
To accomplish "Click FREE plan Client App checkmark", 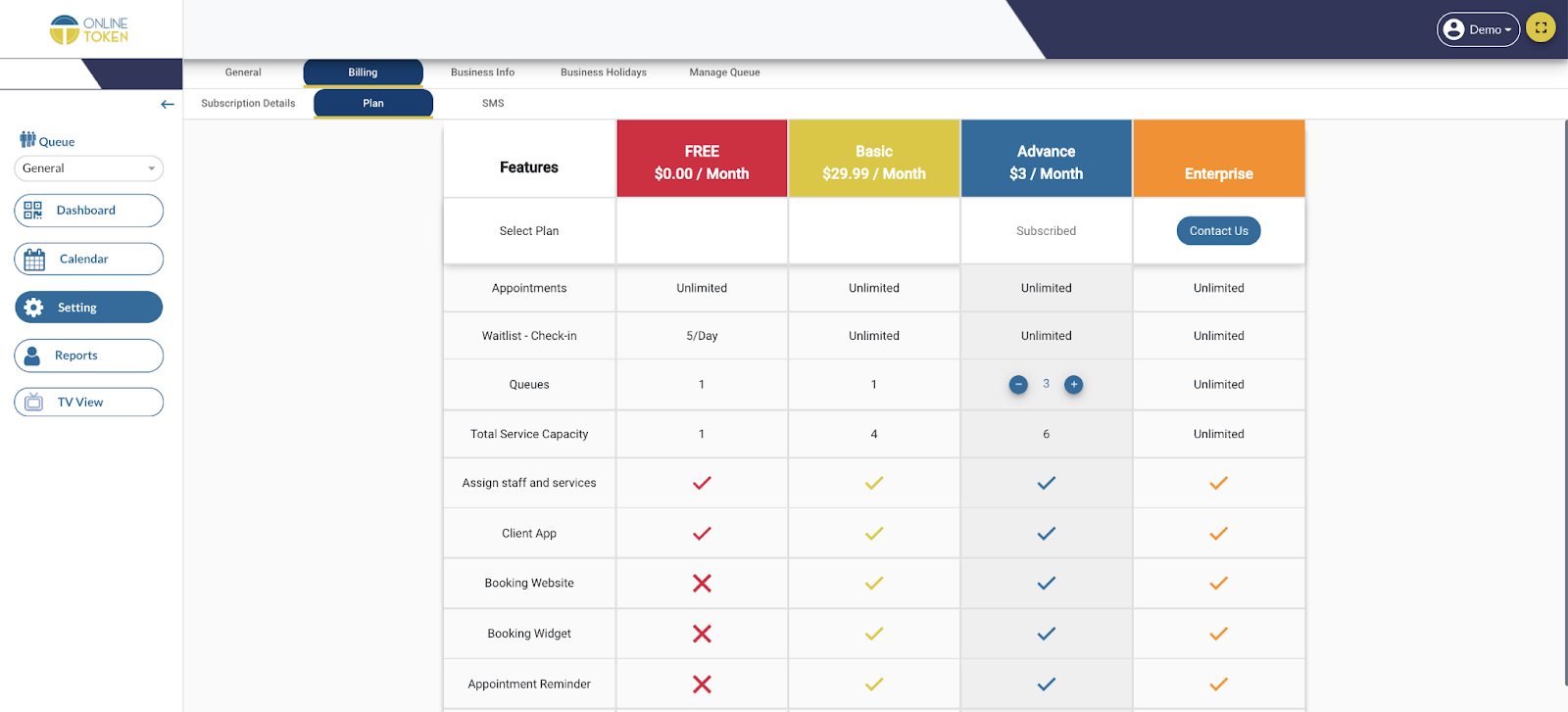I will pyautogui.click(x=702, y=534).
